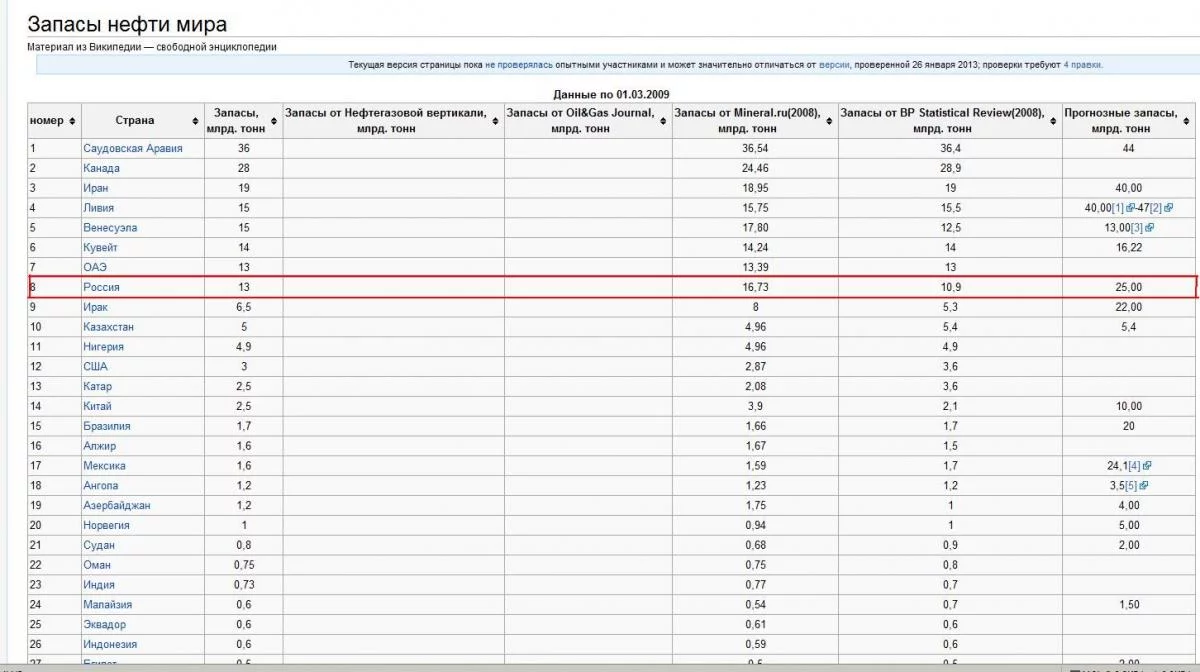This screenshot has height=672, width=1200.
Task: Open Катар country link
Action: click(x=97, y=387)
